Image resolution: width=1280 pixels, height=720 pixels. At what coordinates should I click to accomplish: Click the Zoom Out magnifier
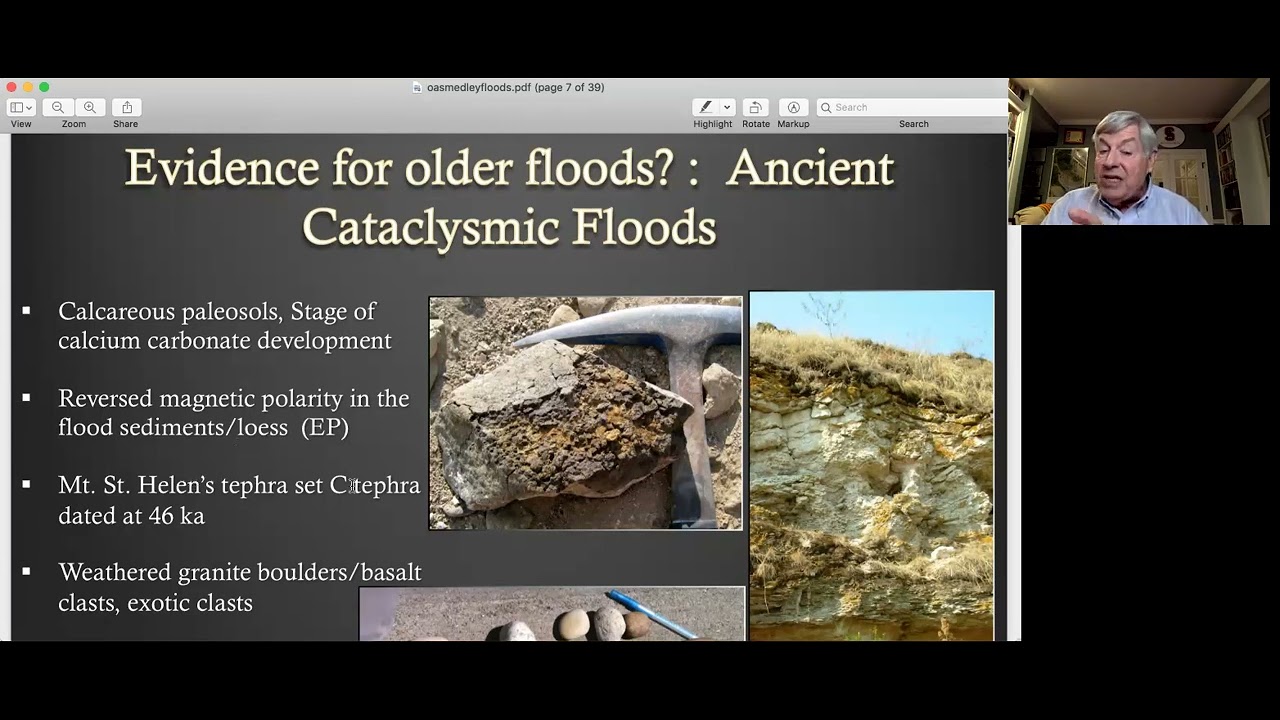(58, 107)
